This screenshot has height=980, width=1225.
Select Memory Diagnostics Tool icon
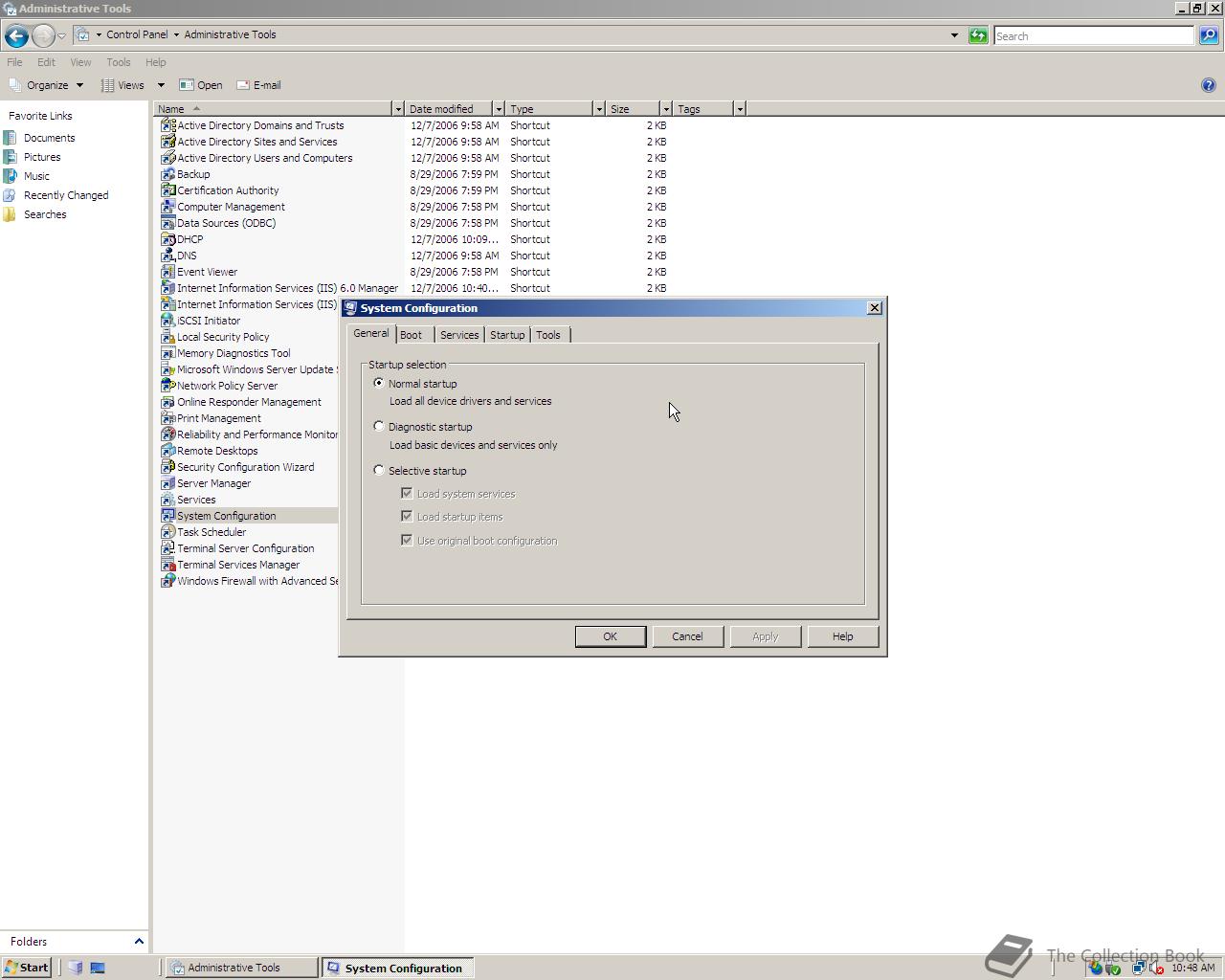coord(167,353)
